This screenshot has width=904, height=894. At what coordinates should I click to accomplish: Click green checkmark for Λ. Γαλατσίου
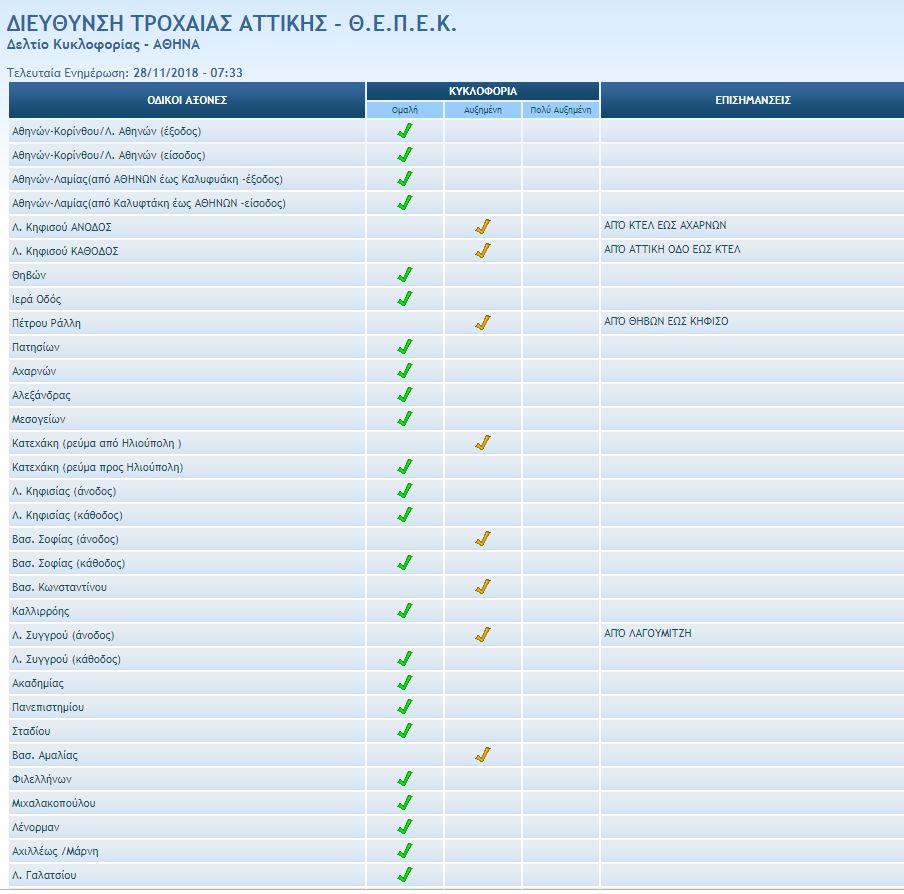pyautogui.click(x=405, y=875)
